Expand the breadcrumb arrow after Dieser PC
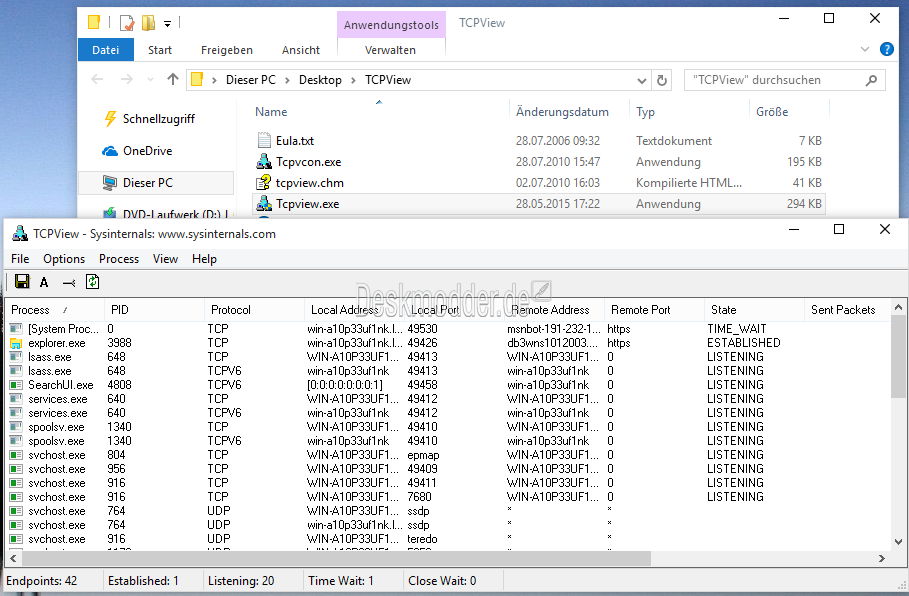This screenshot has height=596, width=909. [287, 80]
